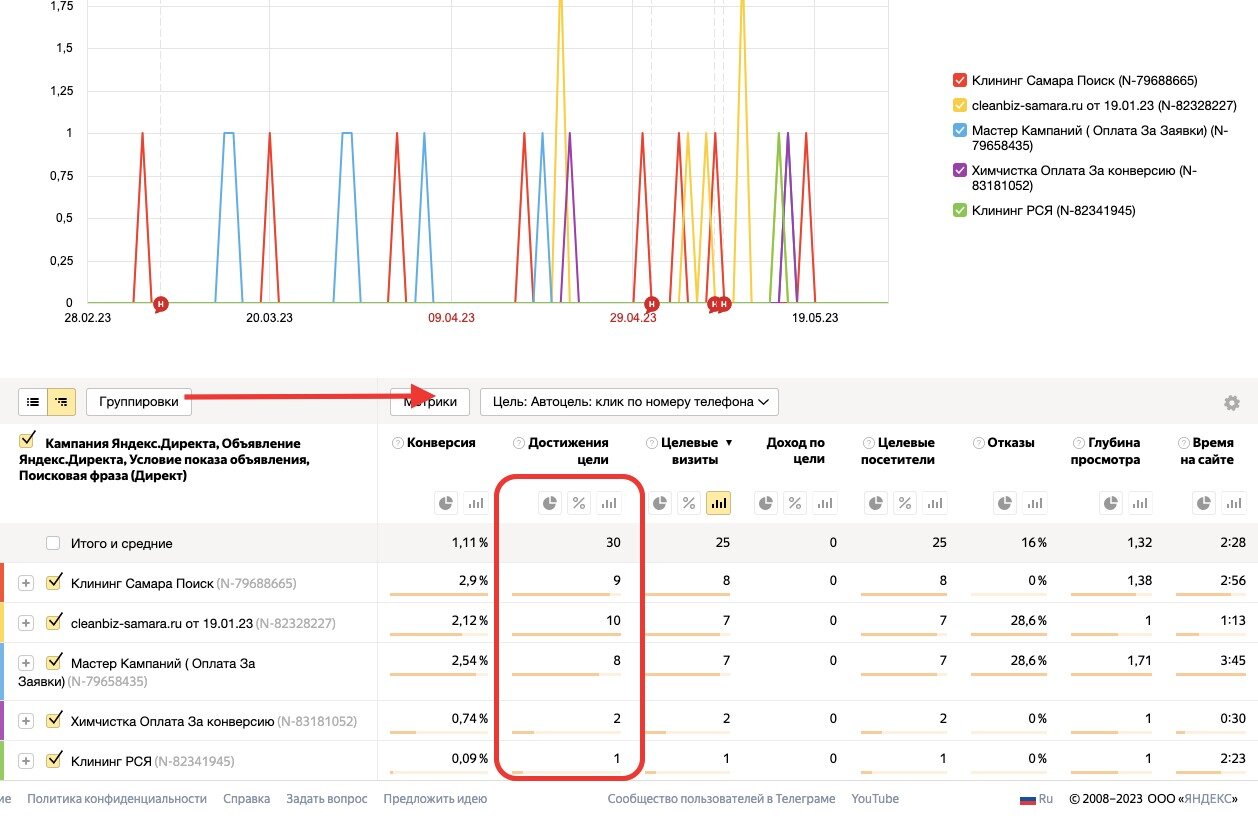
Task: Check the Итого и средние checkbox
Action: pos(54,543)
